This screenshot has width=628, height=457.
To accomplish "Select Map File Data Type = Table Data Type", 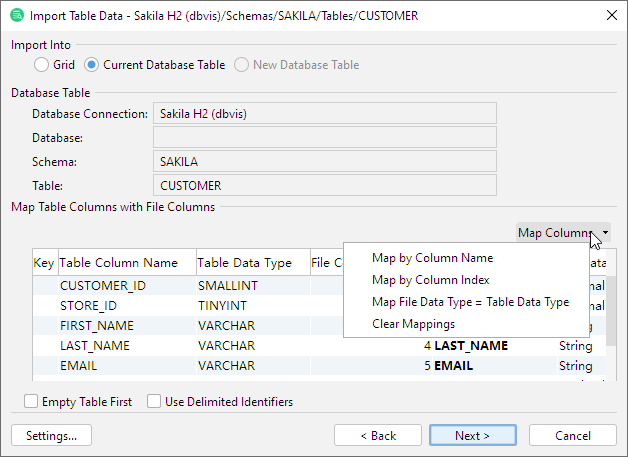I will [470, 301].
